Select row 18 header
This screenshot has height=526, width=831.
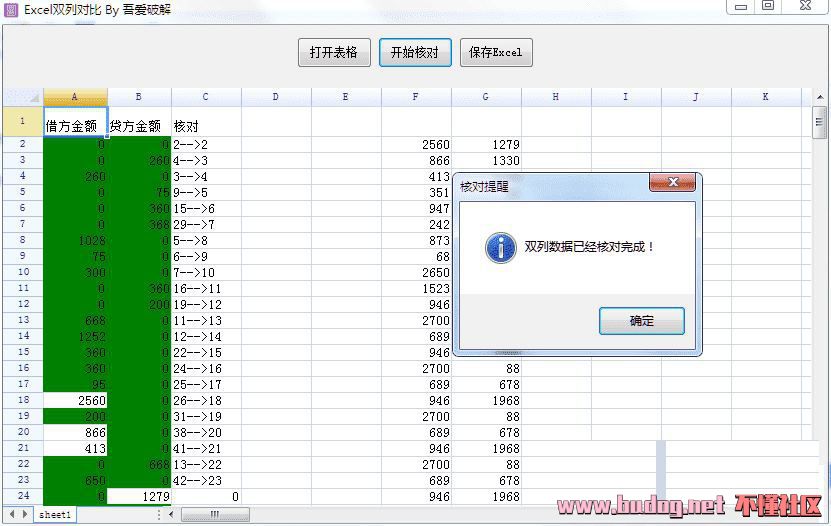pos(22,400)
